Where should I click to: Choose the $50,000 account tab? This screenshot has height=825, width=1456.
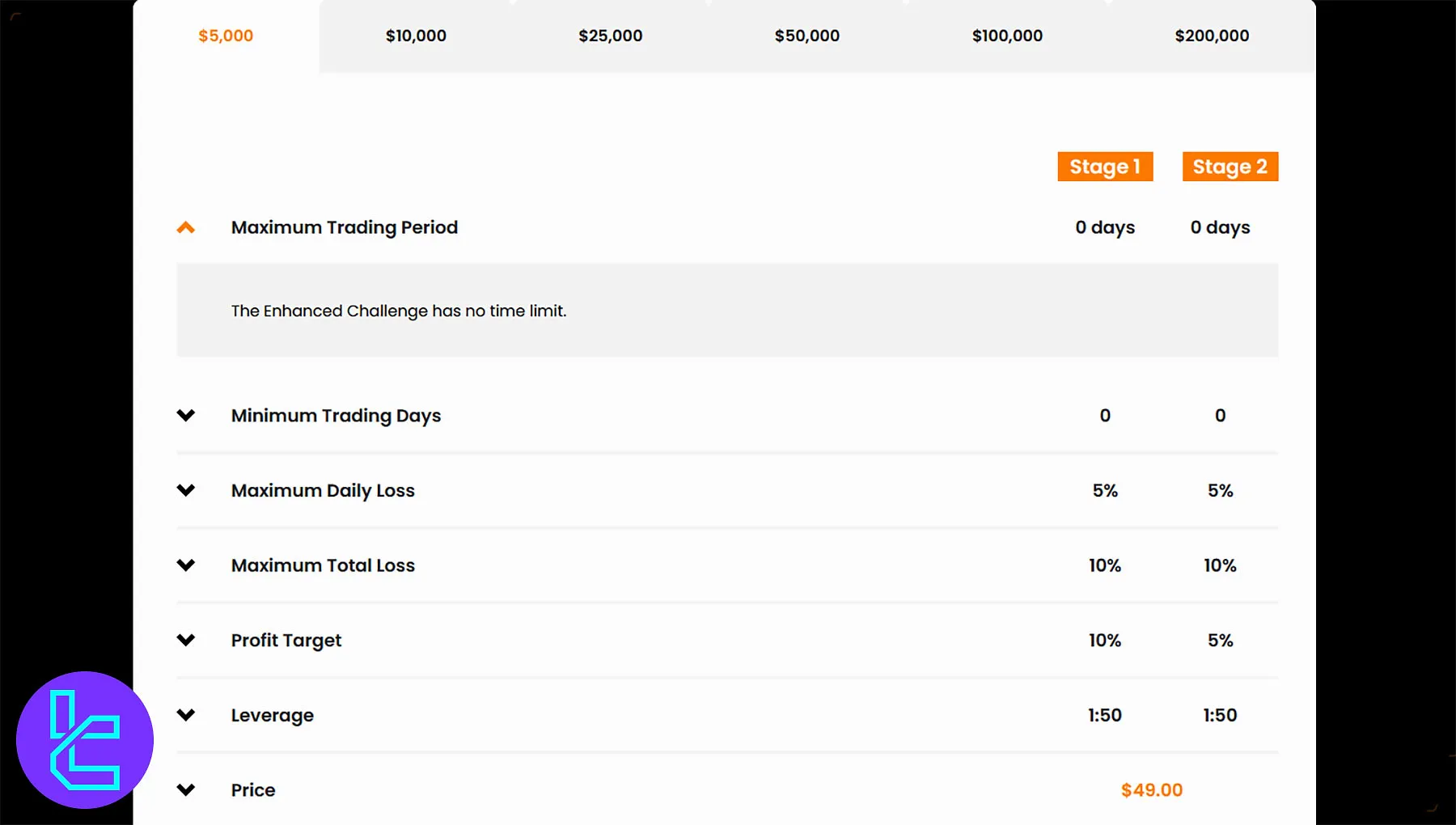(x=807, y=36)
